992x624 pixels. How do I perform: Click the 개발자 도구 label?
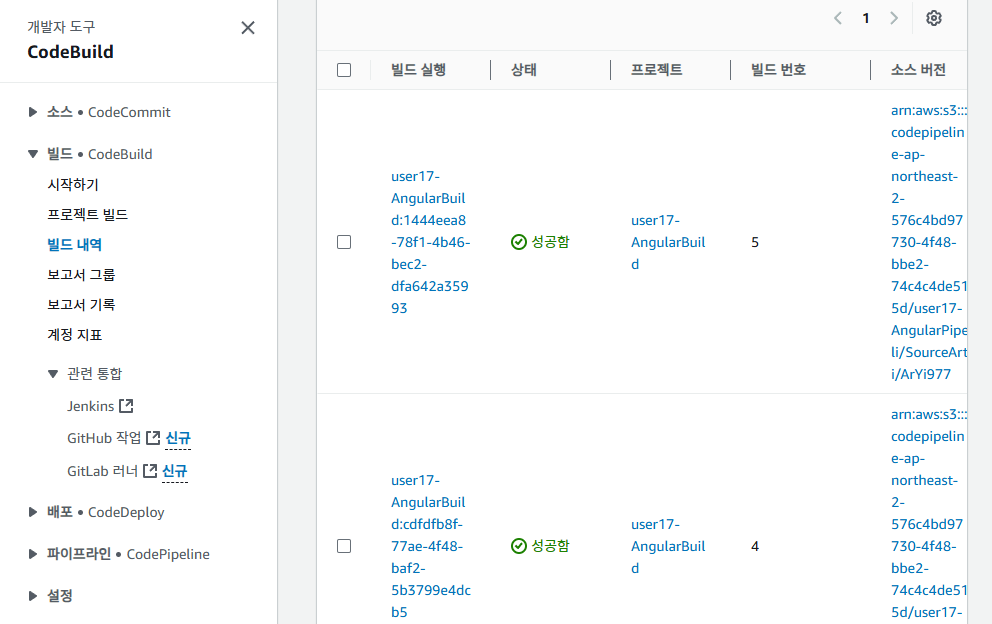61,27
